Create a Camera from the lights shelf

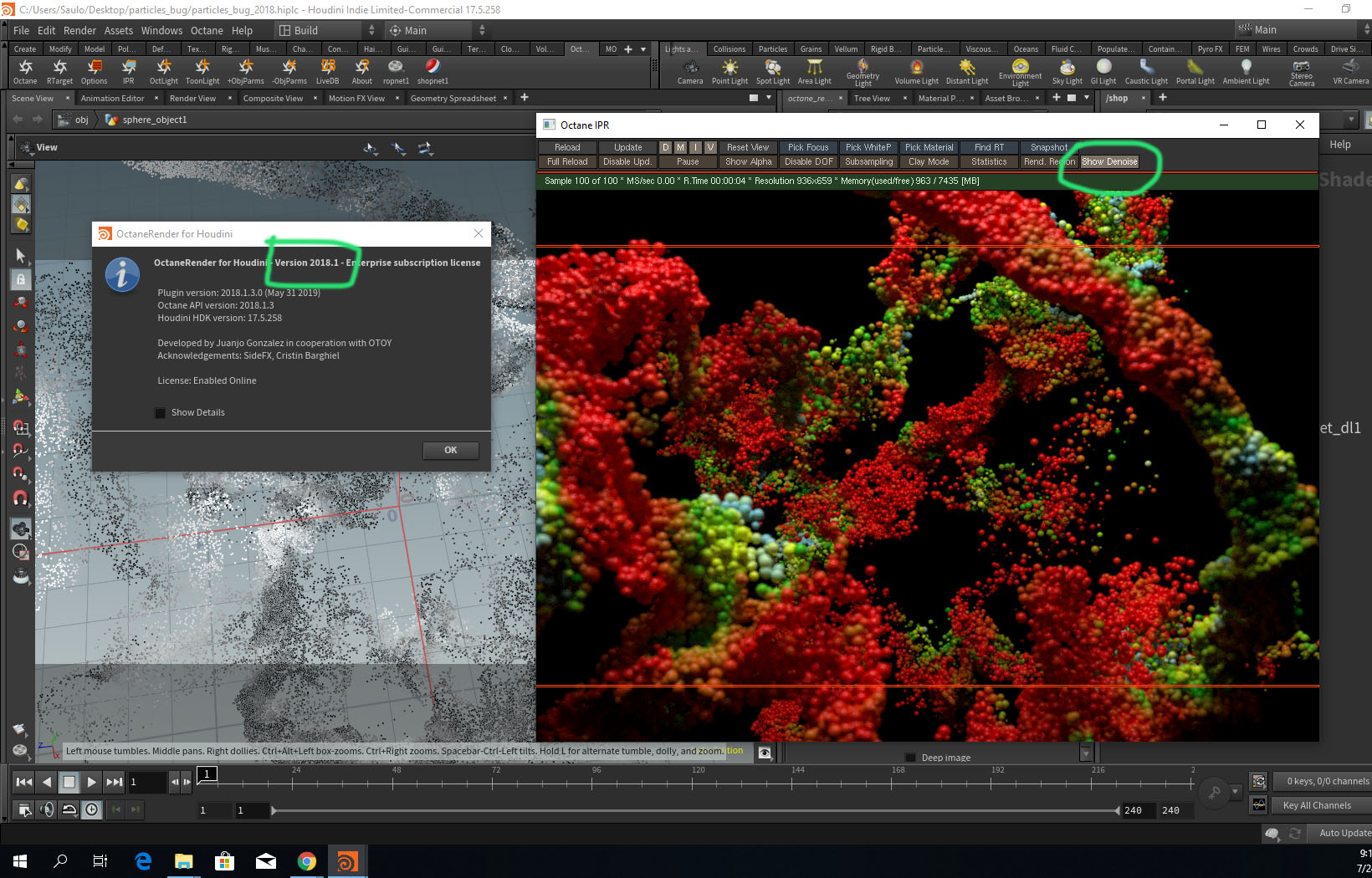coord(690,72)
